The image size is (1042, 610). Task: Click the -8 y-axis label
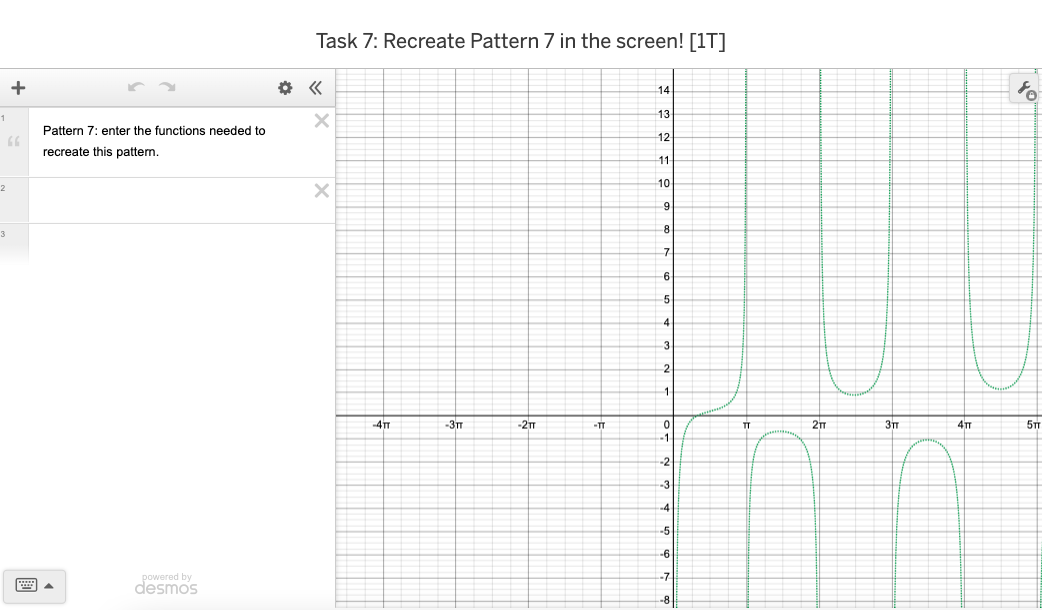pyautogui.click(x=665, y=600)
